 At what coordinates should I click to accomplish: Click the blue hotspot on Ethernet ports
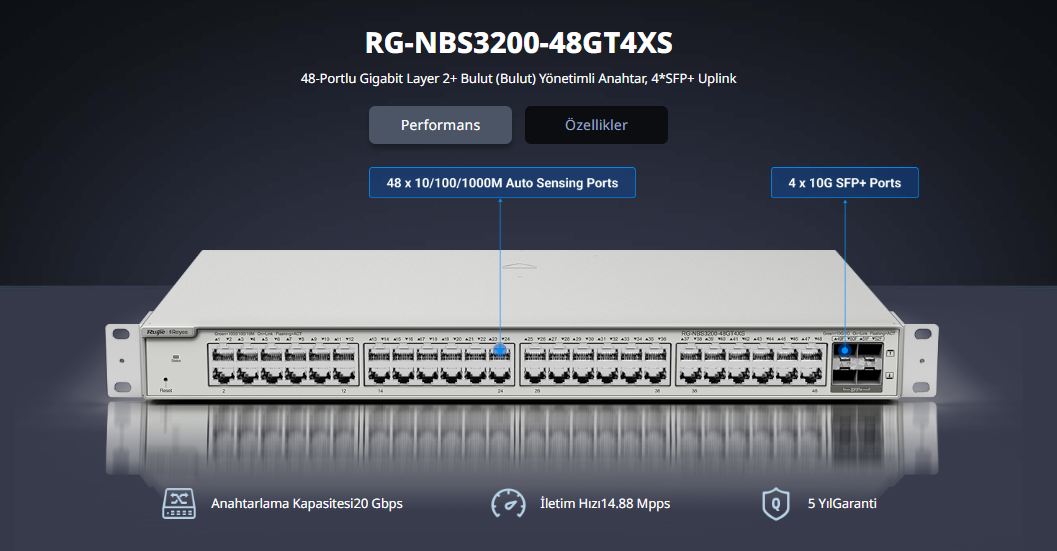click(x=499, y=351)
